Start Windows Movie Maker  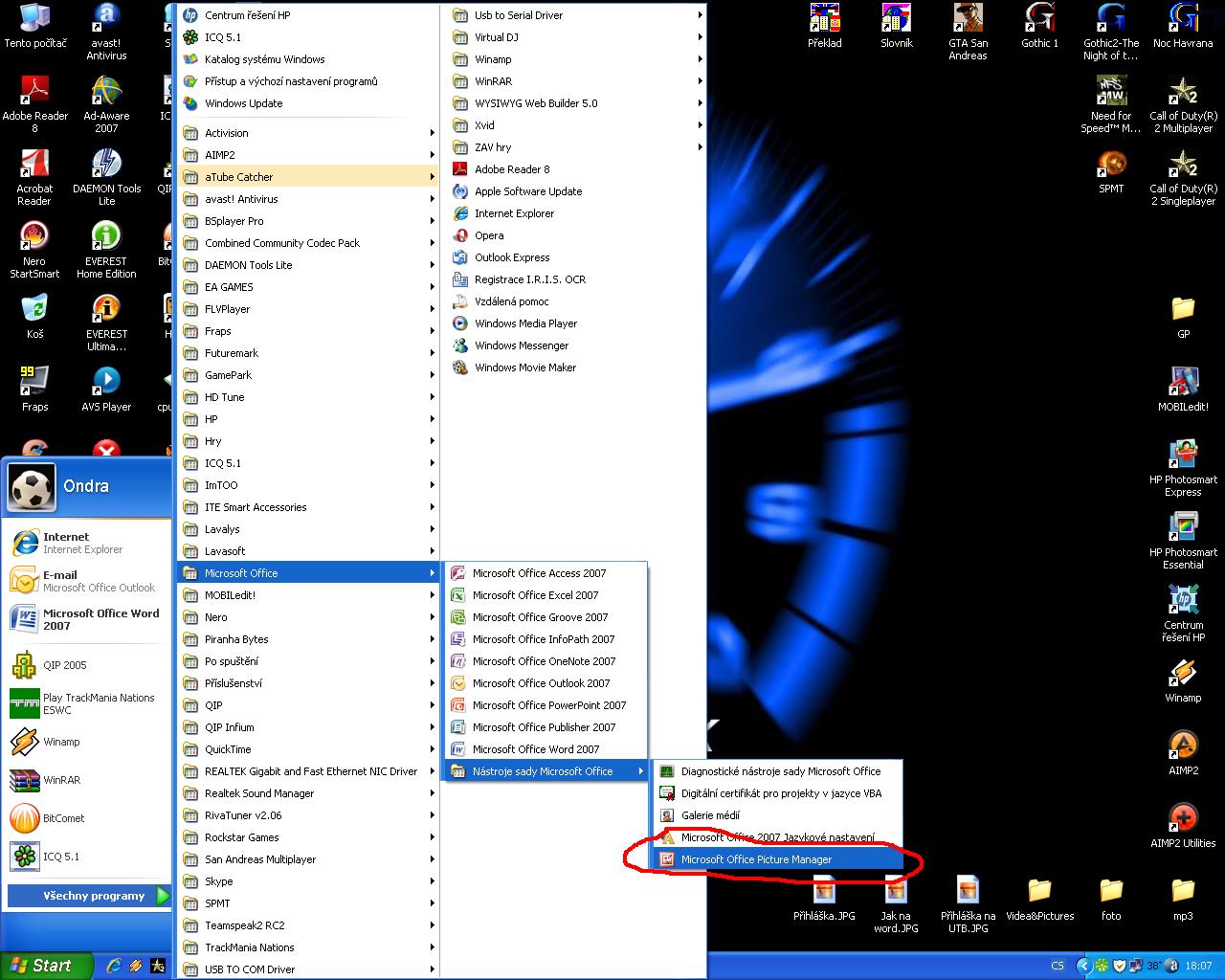click(577, 367)
